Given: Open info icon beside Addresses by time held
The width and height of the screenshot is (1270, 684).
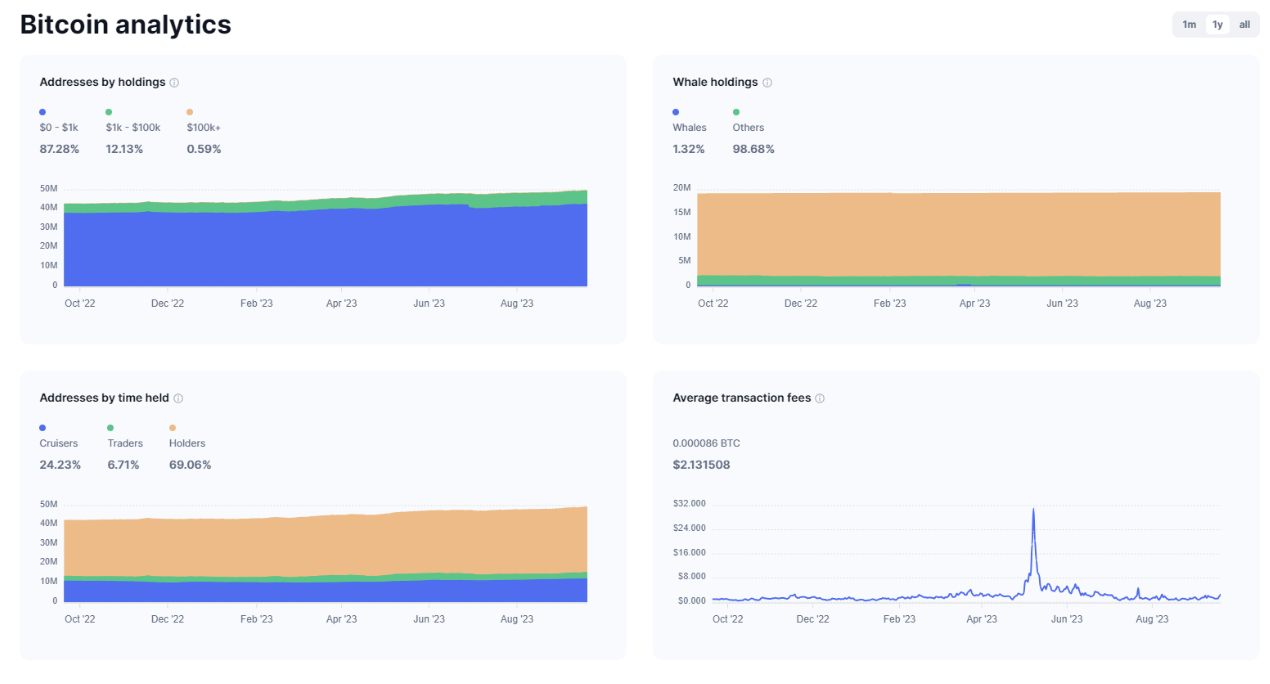Looking at the screenshot, I should click(x=178, y=398).
